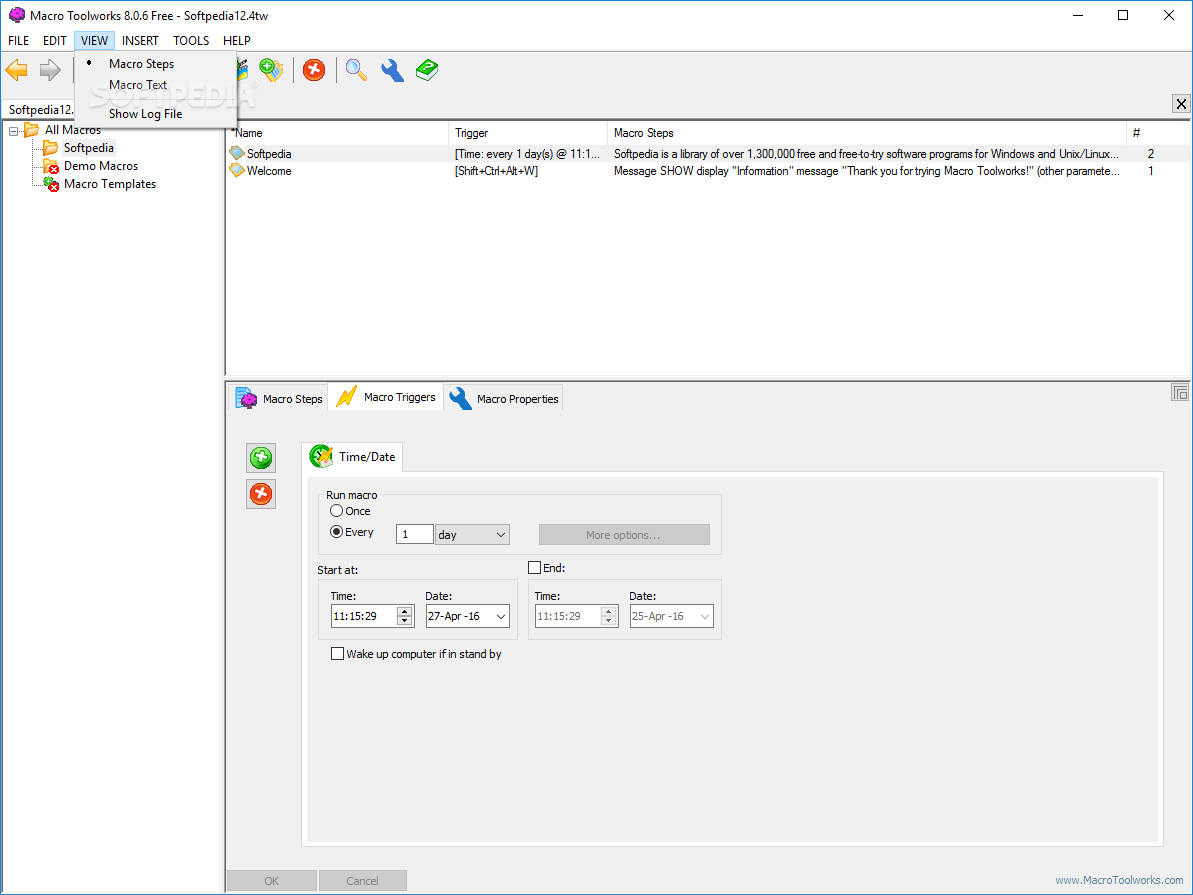
Task: Enable the End checkbox
Action: point(534,568)
